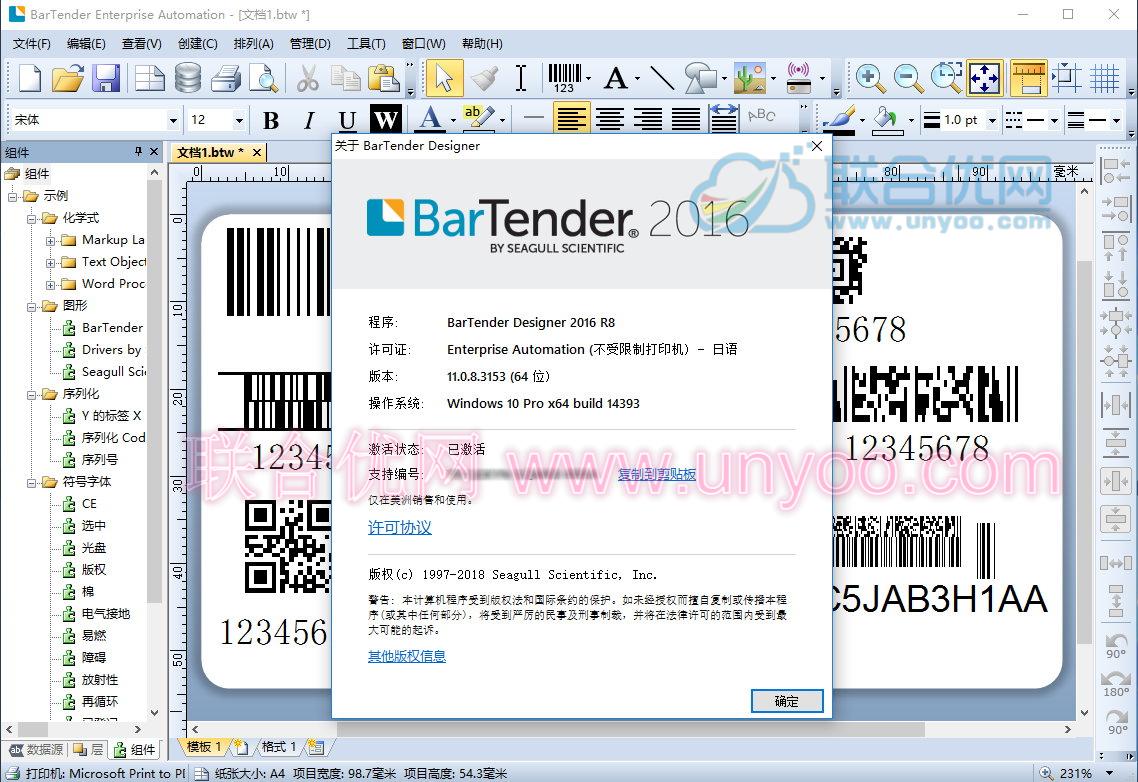Open the font name dropdown 宋体
This screenshot has height=782, width=1138.
tap(173, 120)
